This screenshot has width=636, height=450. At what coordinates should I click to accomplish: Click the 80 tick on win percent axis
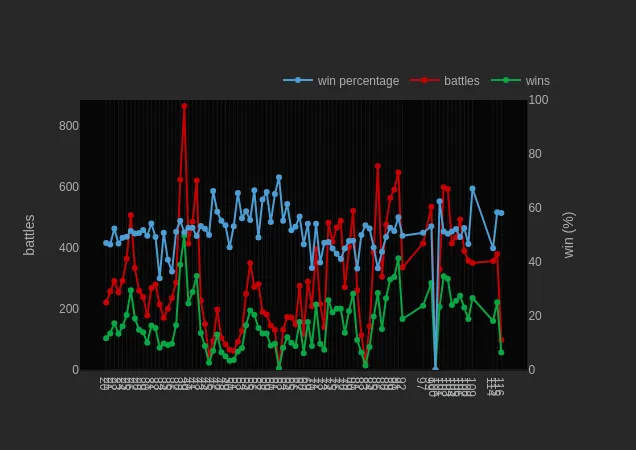coord(535,154)
